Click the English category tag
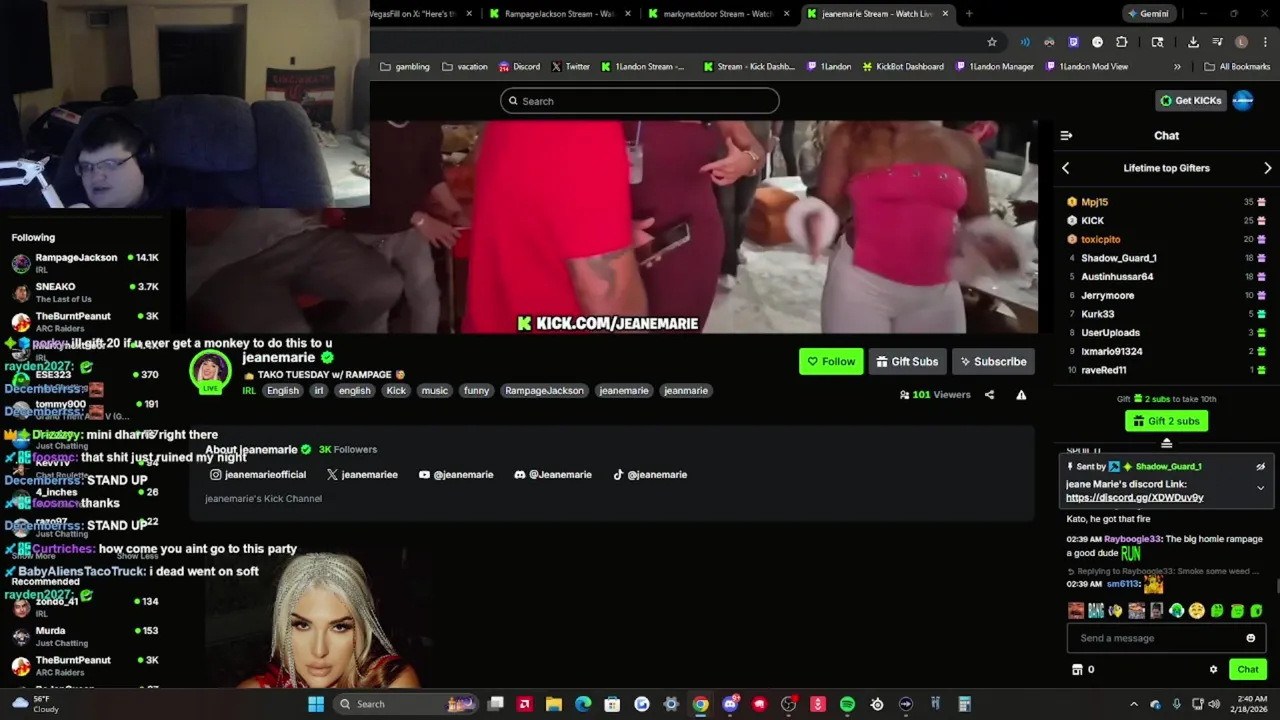 (x=283, y=391)
